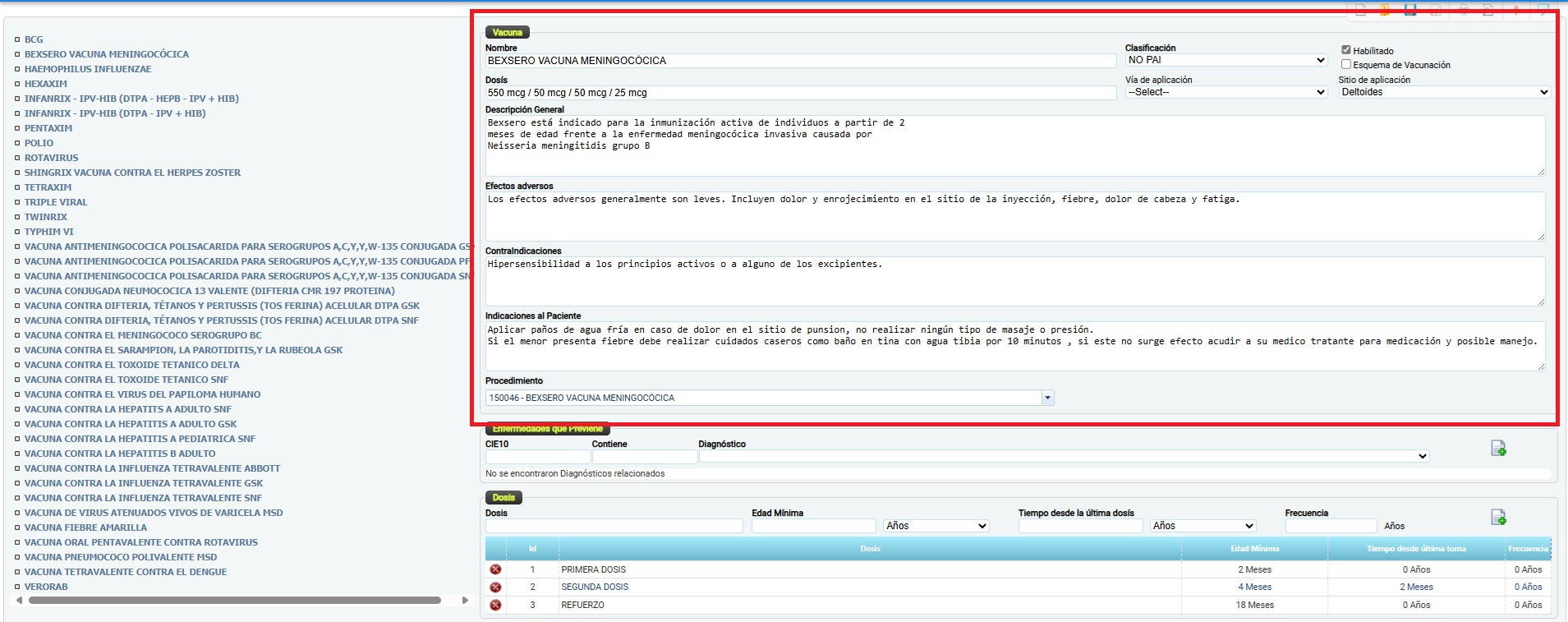Toggle the Habilitado checkbox
1568x622 pixels.
1346,50
